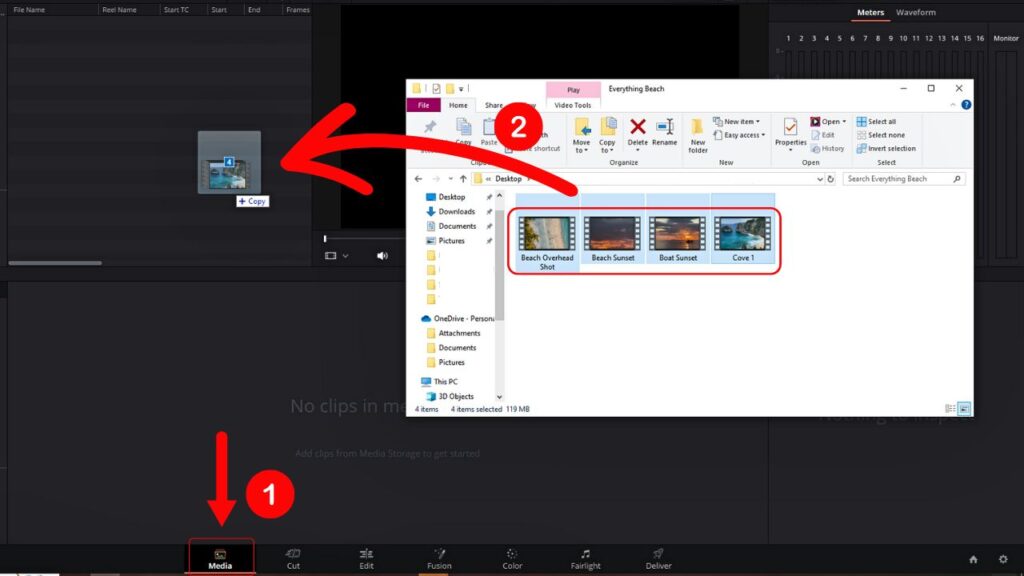The width and height of the screenshot is (1024, 576).
Task: Open the Fusion page
Action: (x=439, y=559)
